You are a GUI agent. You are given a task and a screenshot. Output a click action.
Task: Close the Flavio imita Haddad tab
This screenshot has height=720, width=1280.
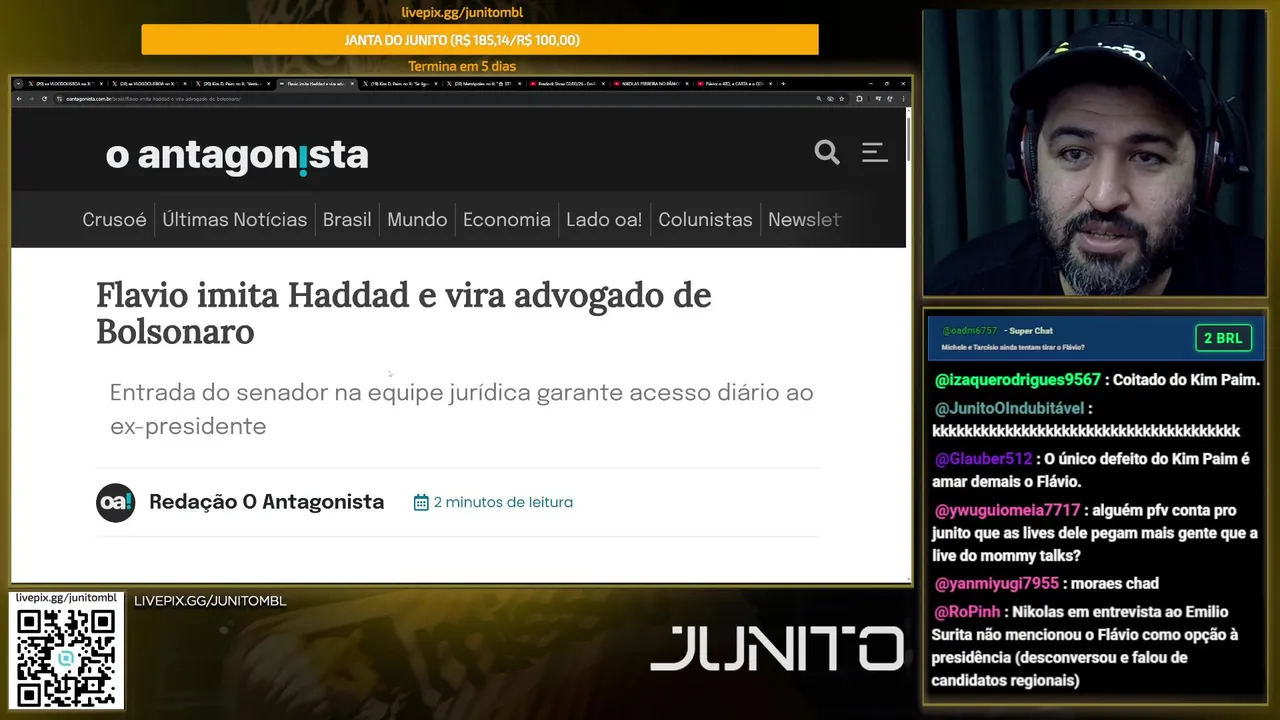352,83
